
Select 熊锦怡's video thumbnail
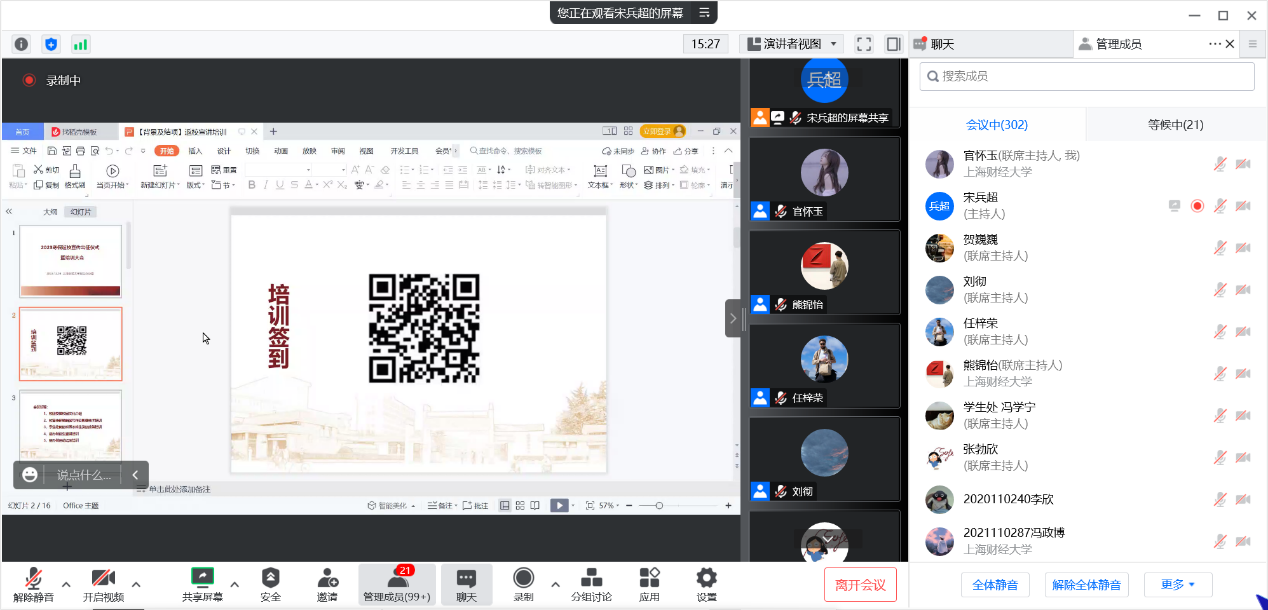(x=825, y=272)
